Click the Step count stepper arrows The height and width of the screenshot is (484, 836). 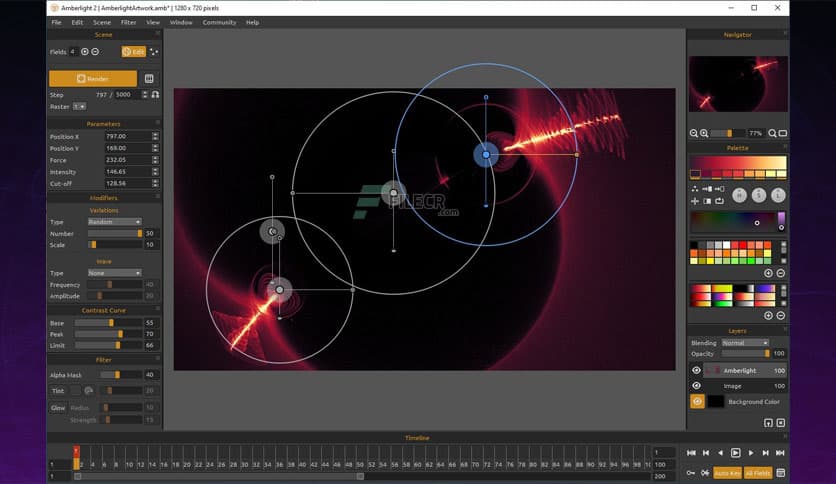click(x=144, y=94)
